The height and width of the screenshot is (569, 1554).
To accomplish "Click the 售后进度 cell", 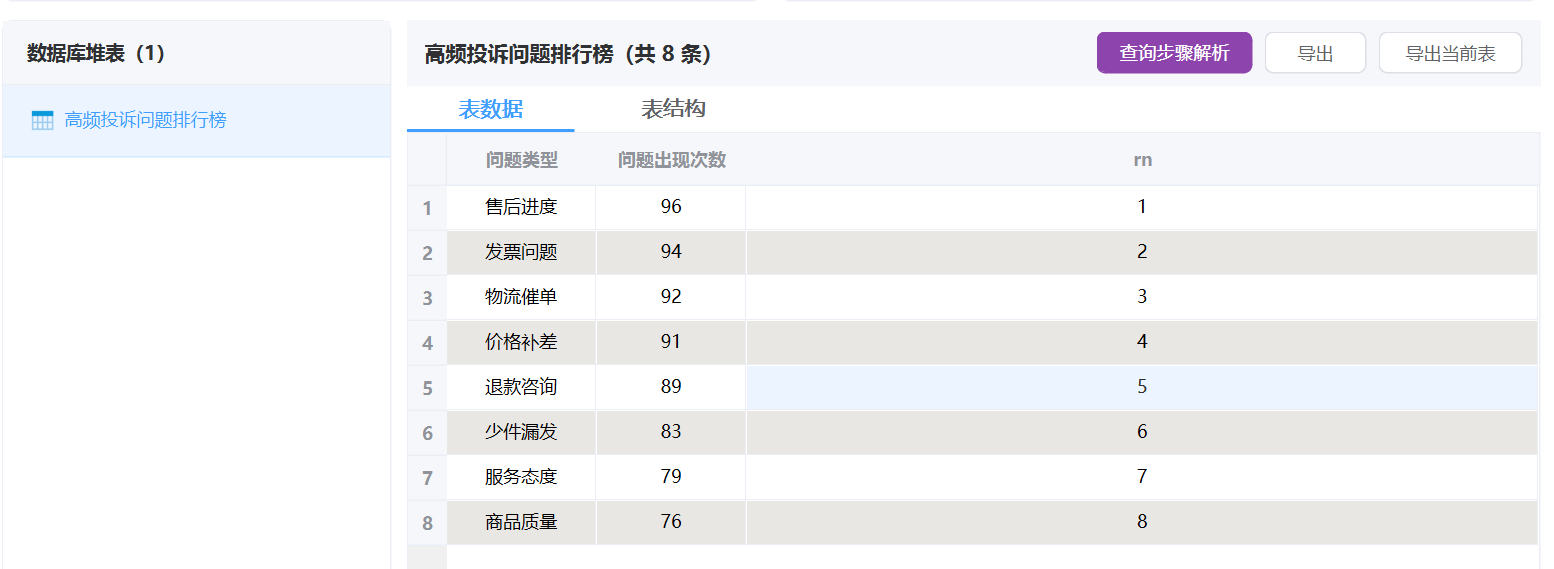I will [x=521, y=207].
